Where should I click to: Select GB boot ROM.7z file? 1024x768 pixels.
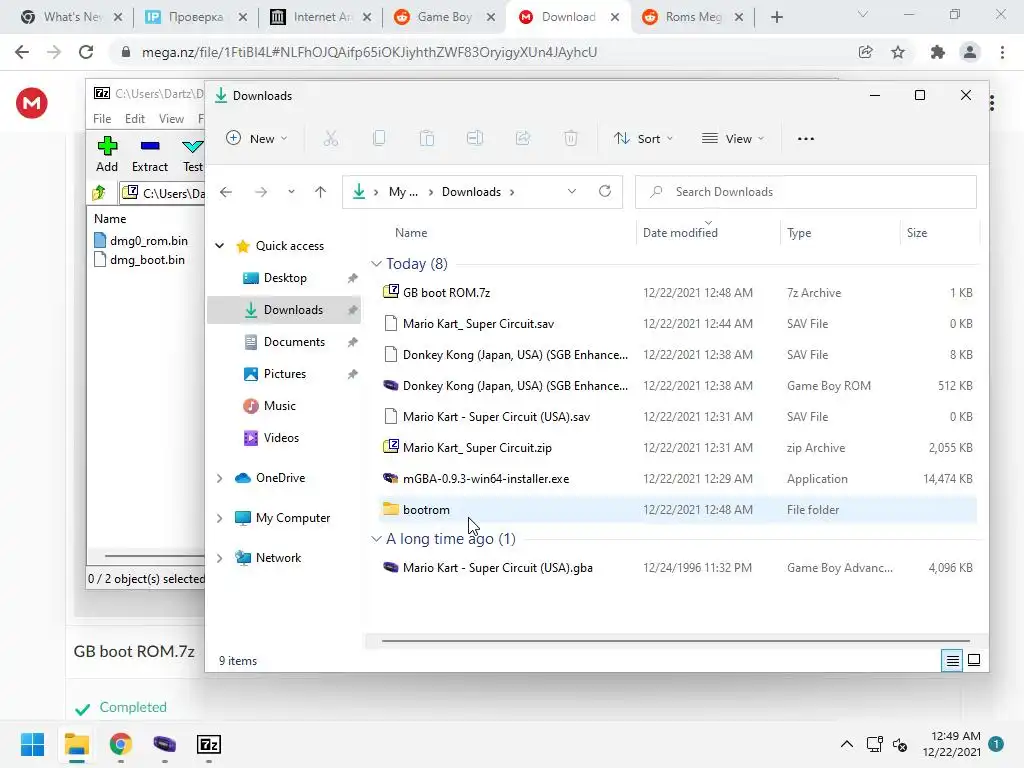(678, 293)
